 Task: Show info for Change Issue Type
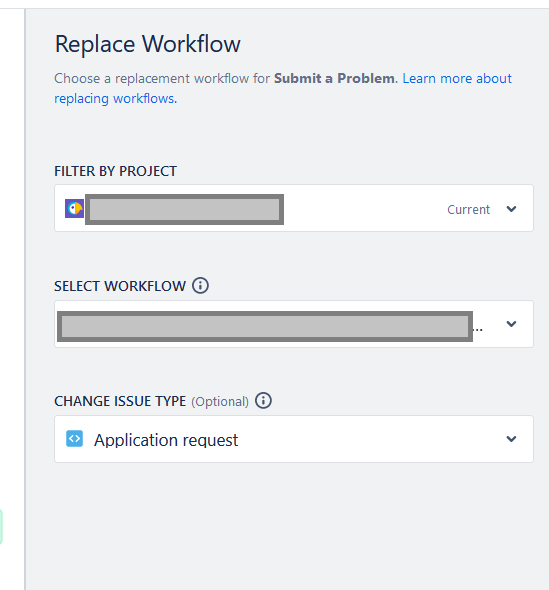(x=263, y=400)
